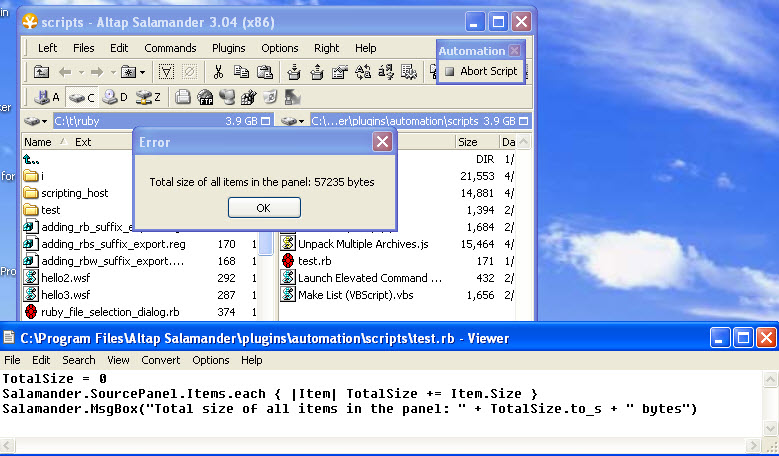Select the scripting_host folder
This screenshot has height=456, width=779.
74,193
